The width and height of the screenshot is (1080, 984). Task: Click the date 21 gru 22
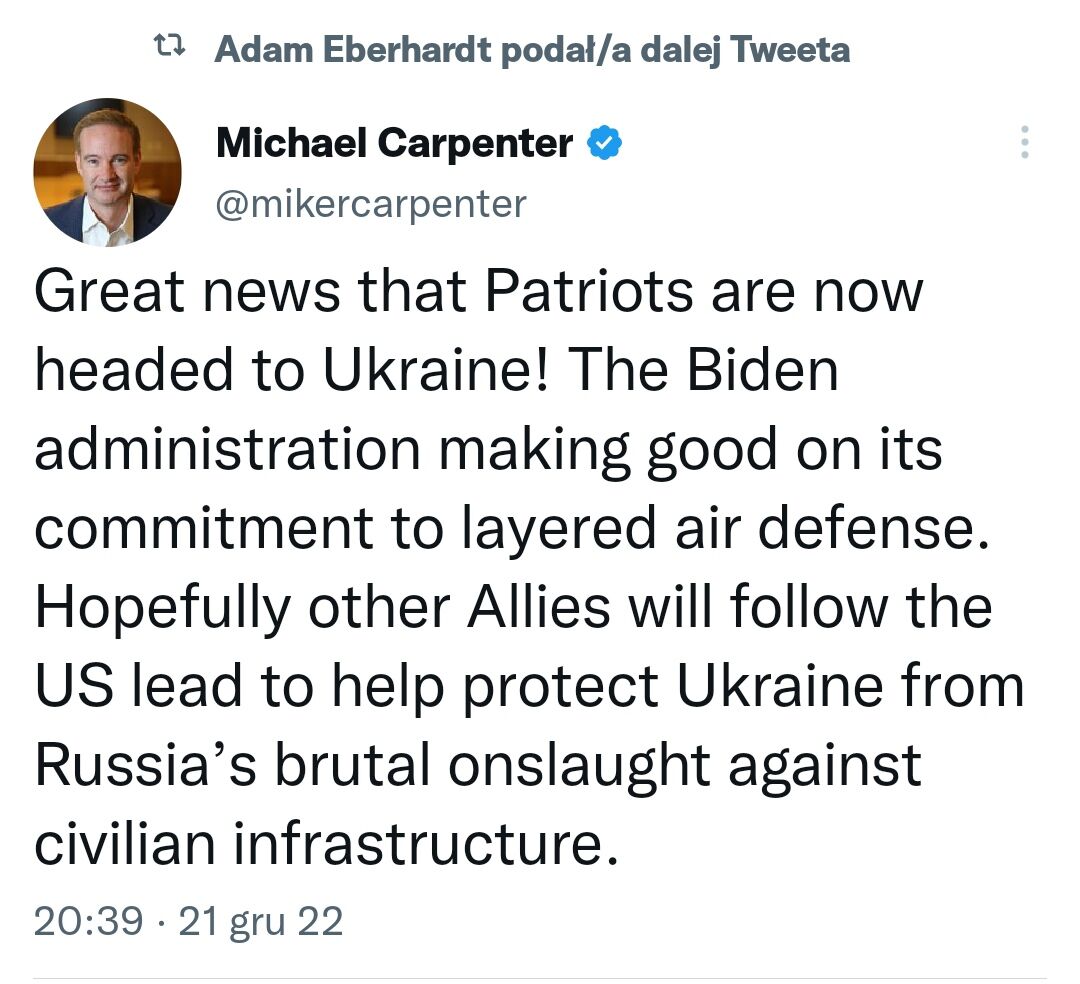(x=260, y=921)
